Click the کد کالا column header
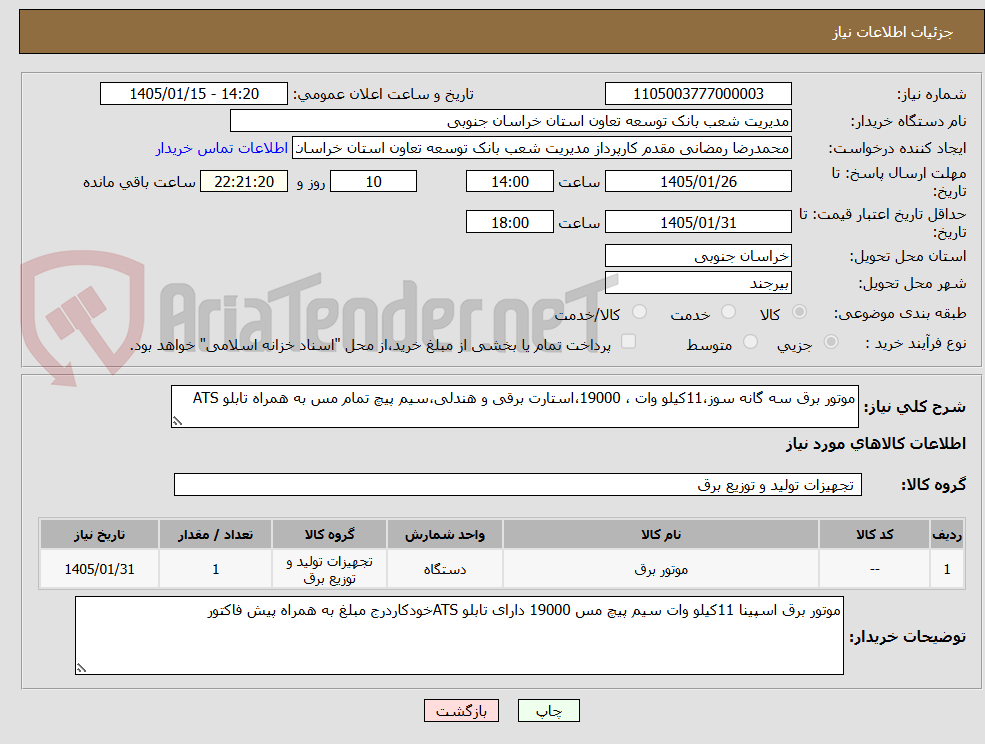985x744 pixels. (874, 535)
